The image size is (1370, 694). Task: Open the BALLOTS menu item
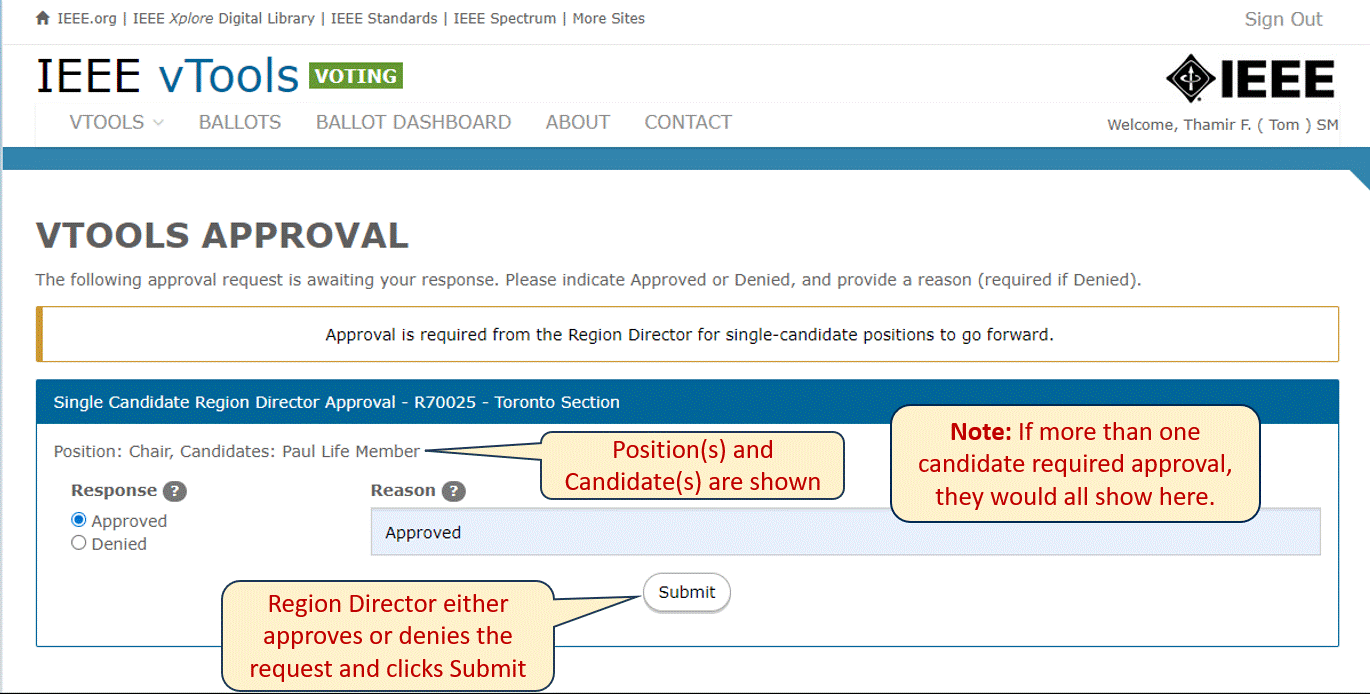tap(240, 122)
